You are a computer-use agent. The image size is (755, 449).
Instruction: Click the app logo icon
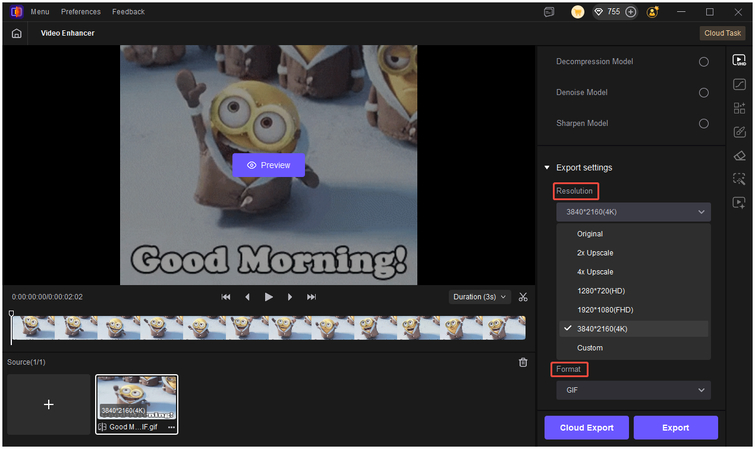(16, 12)
